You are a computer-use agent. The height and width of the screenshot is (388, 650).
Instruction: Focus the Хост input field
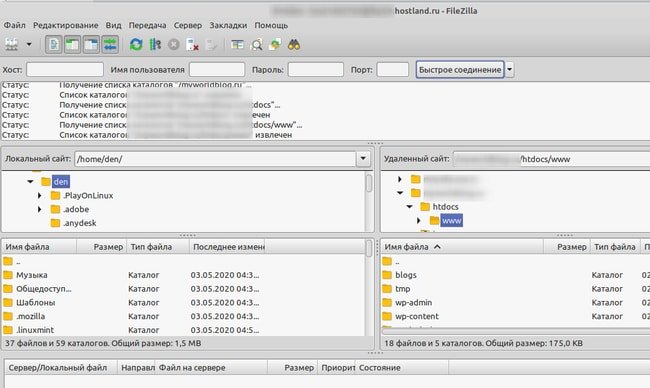click(65, 70)
